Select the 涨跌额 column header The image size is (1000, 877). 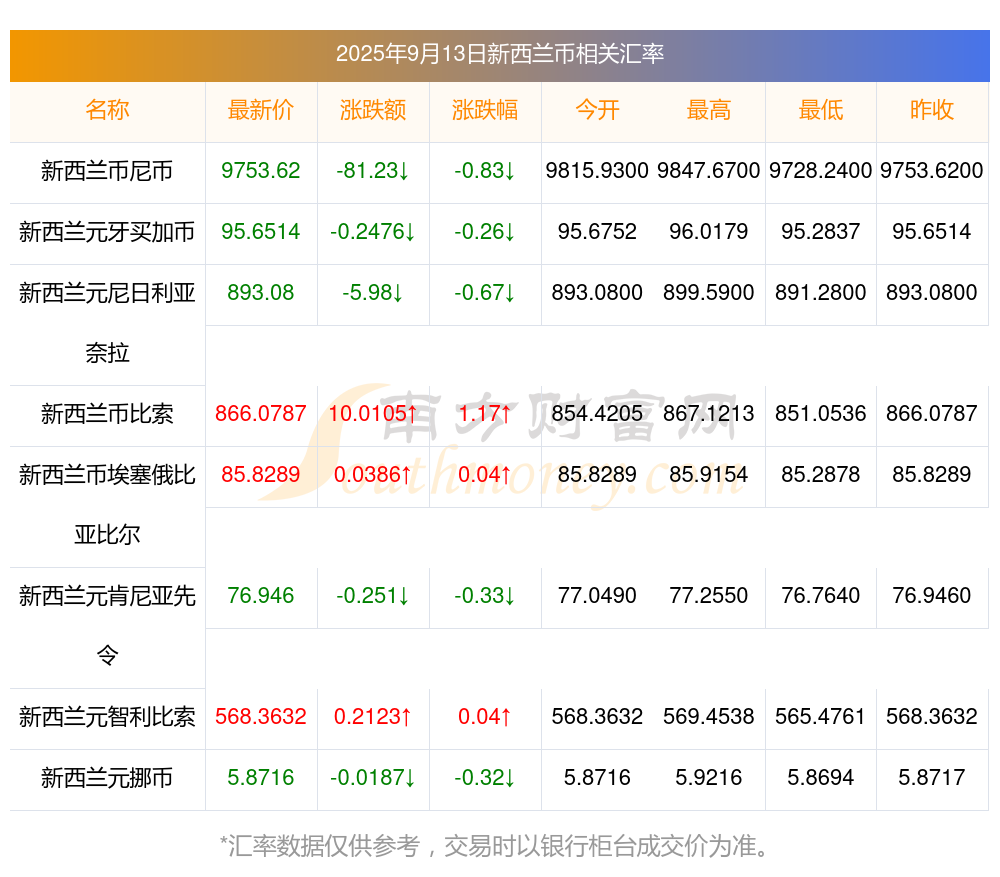click(x=373, y=110)
